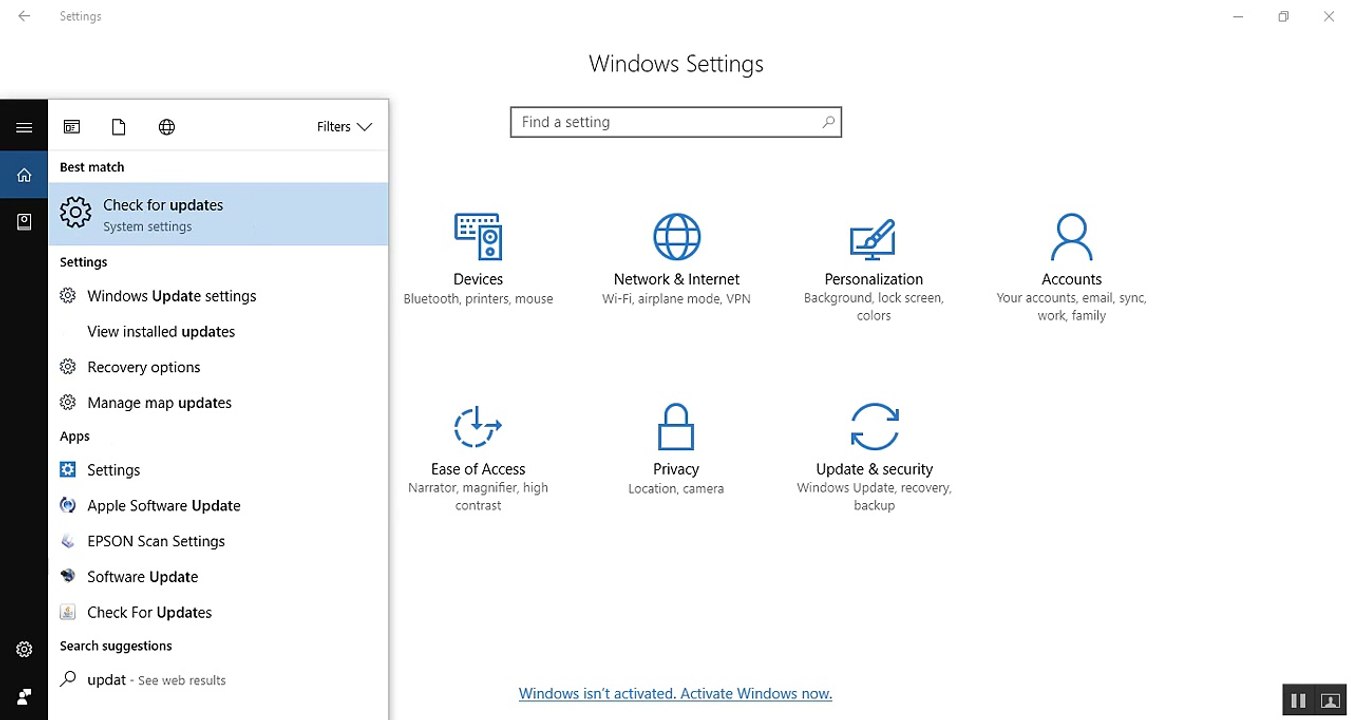Open Accounts settings category
The width and height of the screenshot is (1351, 720).
1071,267
